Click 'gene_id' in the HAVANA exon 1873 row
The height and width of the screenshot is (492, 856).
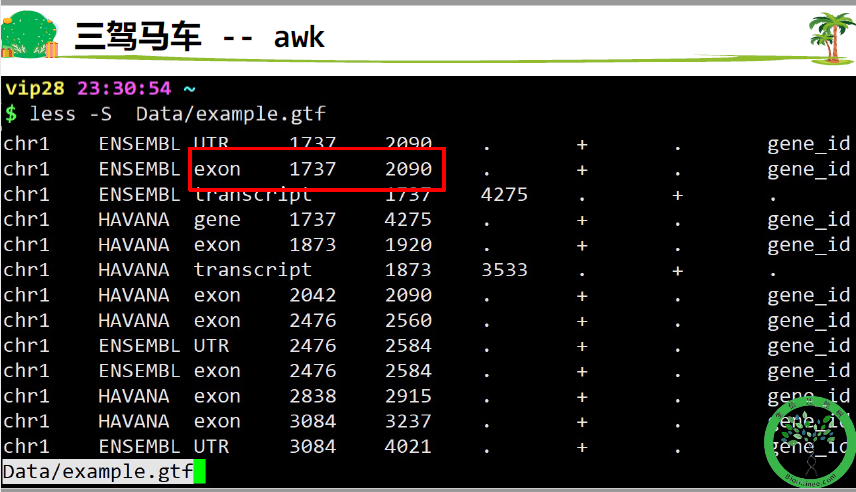point(809,245)
